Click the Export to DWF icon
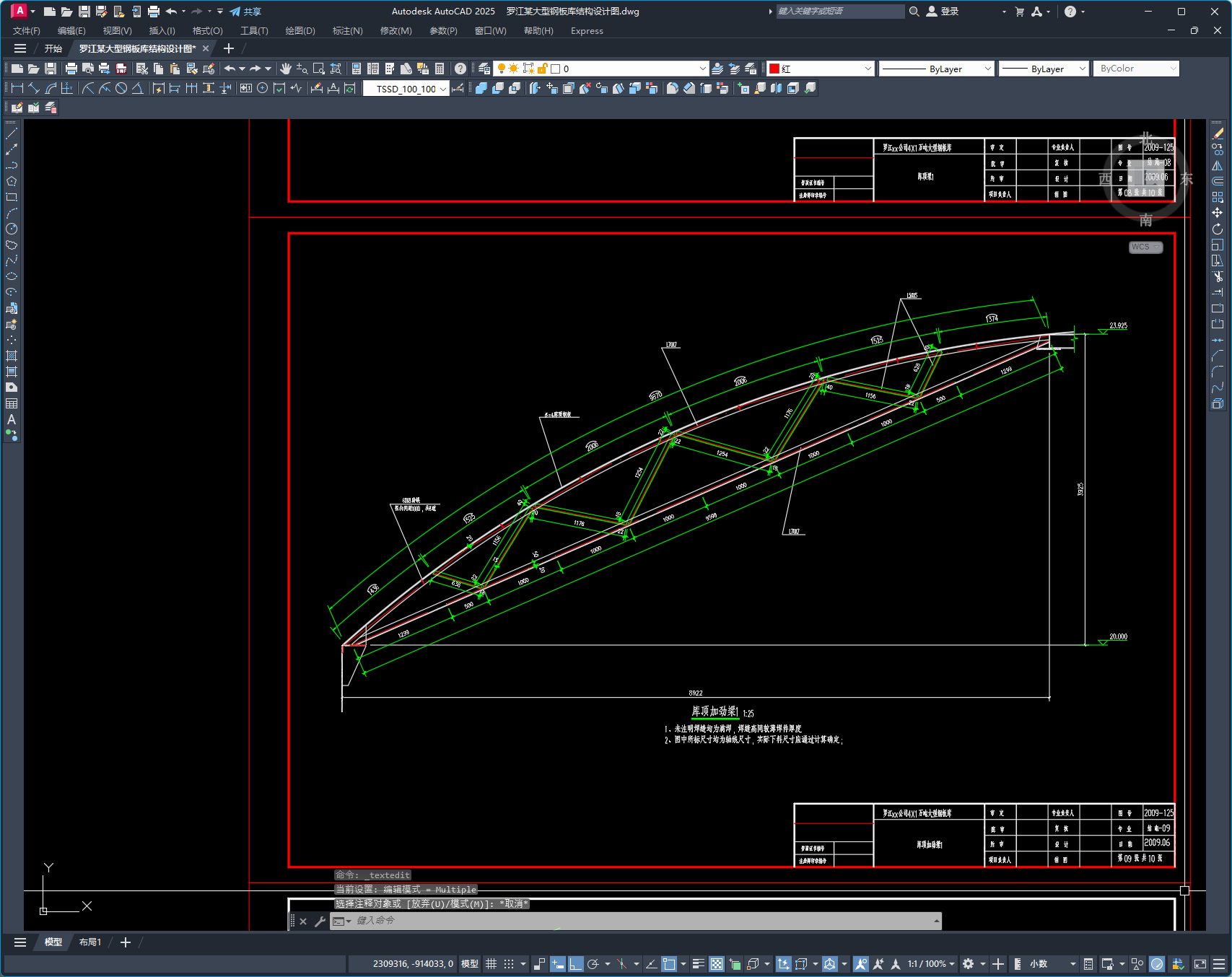Image resolution: width=1232 pixels, height=977 pixels. point(121,69)
